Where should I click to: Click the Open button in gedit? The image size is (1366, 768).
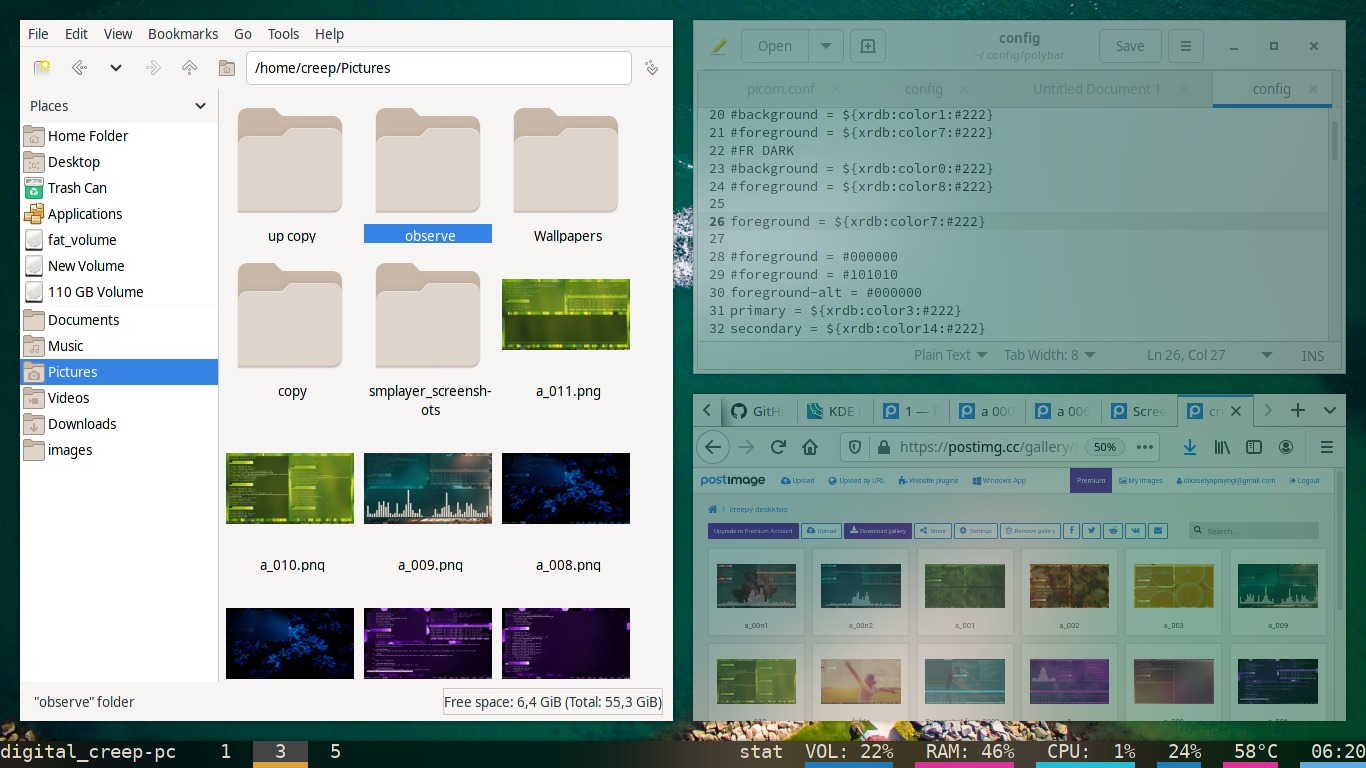[775, 46]
